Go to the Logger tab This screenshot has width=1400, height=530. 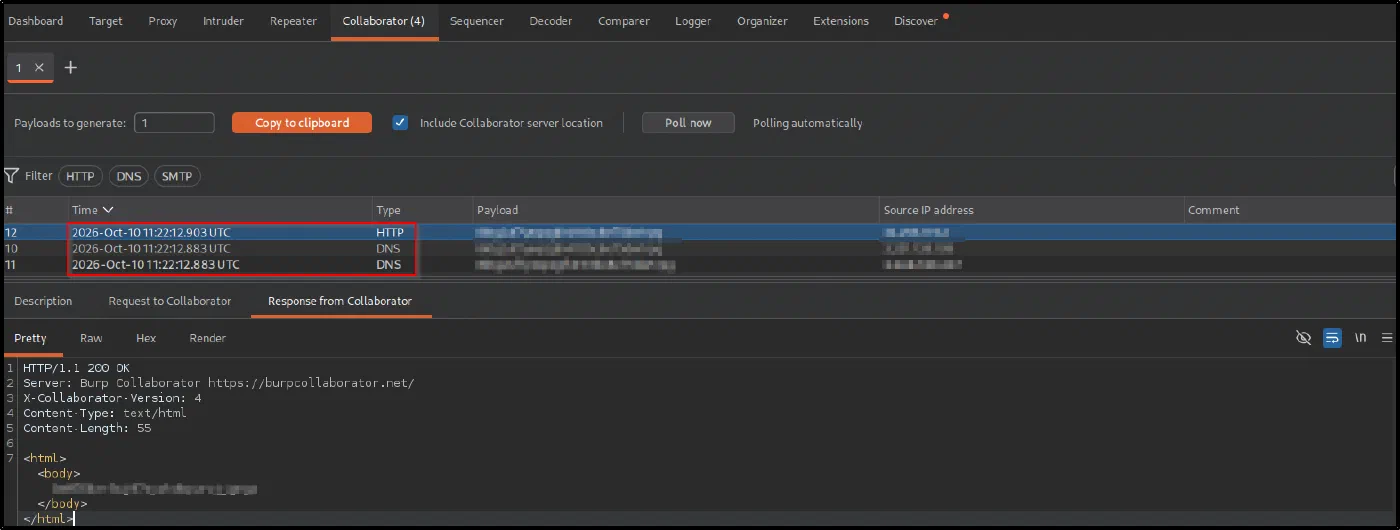pos(693,21)
